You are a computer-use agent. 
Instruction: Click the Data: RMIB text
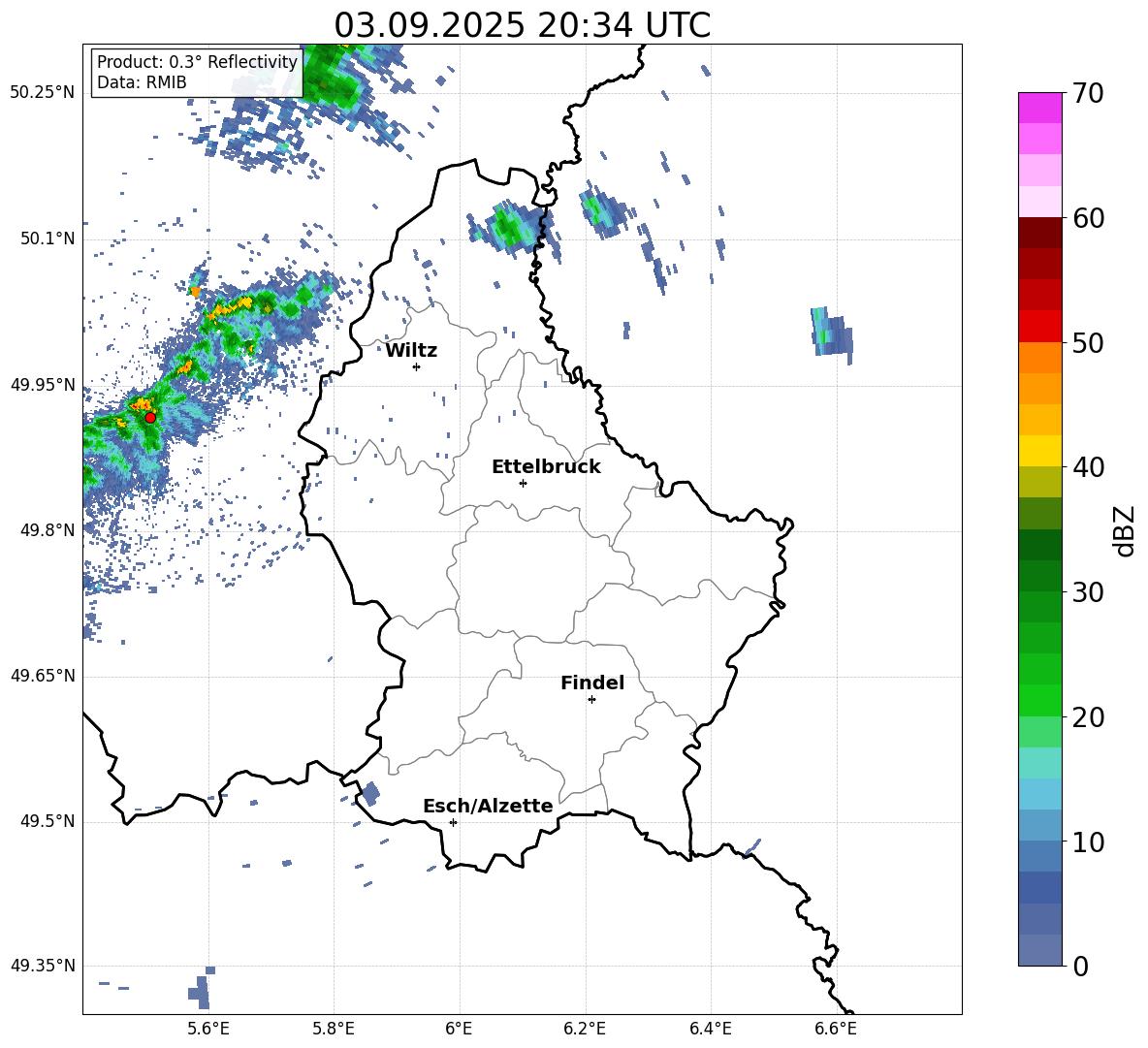[142, 82]
